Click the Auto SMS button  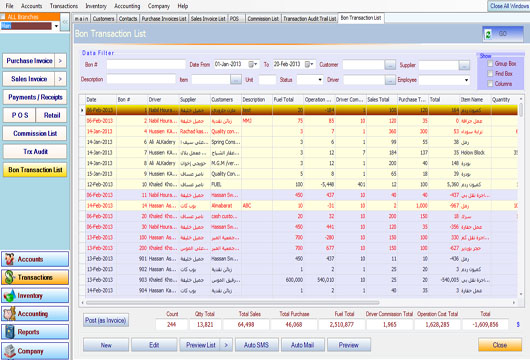257,345
